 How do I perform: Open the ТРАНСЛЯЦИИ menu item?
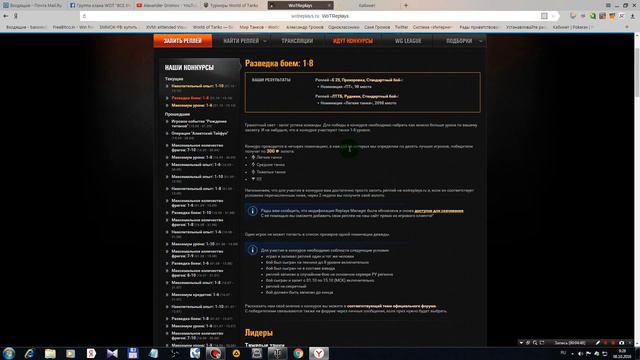(297, 41)
